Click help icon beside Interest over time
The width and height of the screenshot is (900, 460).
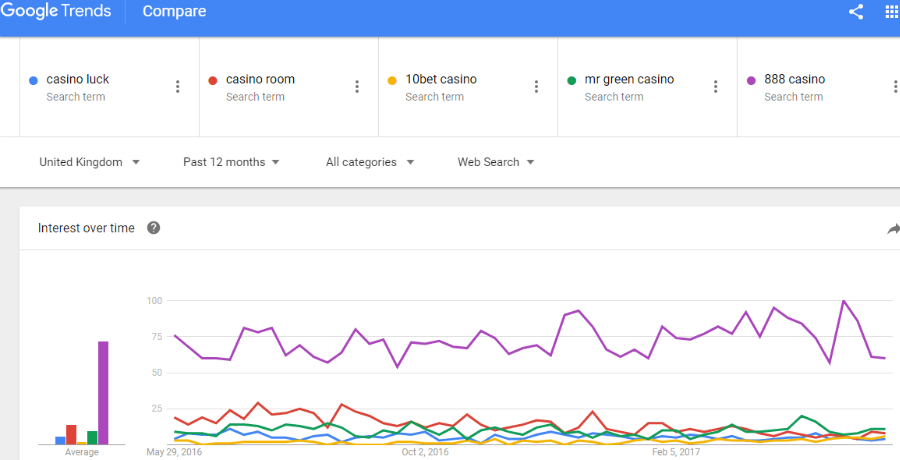(x=153, y=228)
